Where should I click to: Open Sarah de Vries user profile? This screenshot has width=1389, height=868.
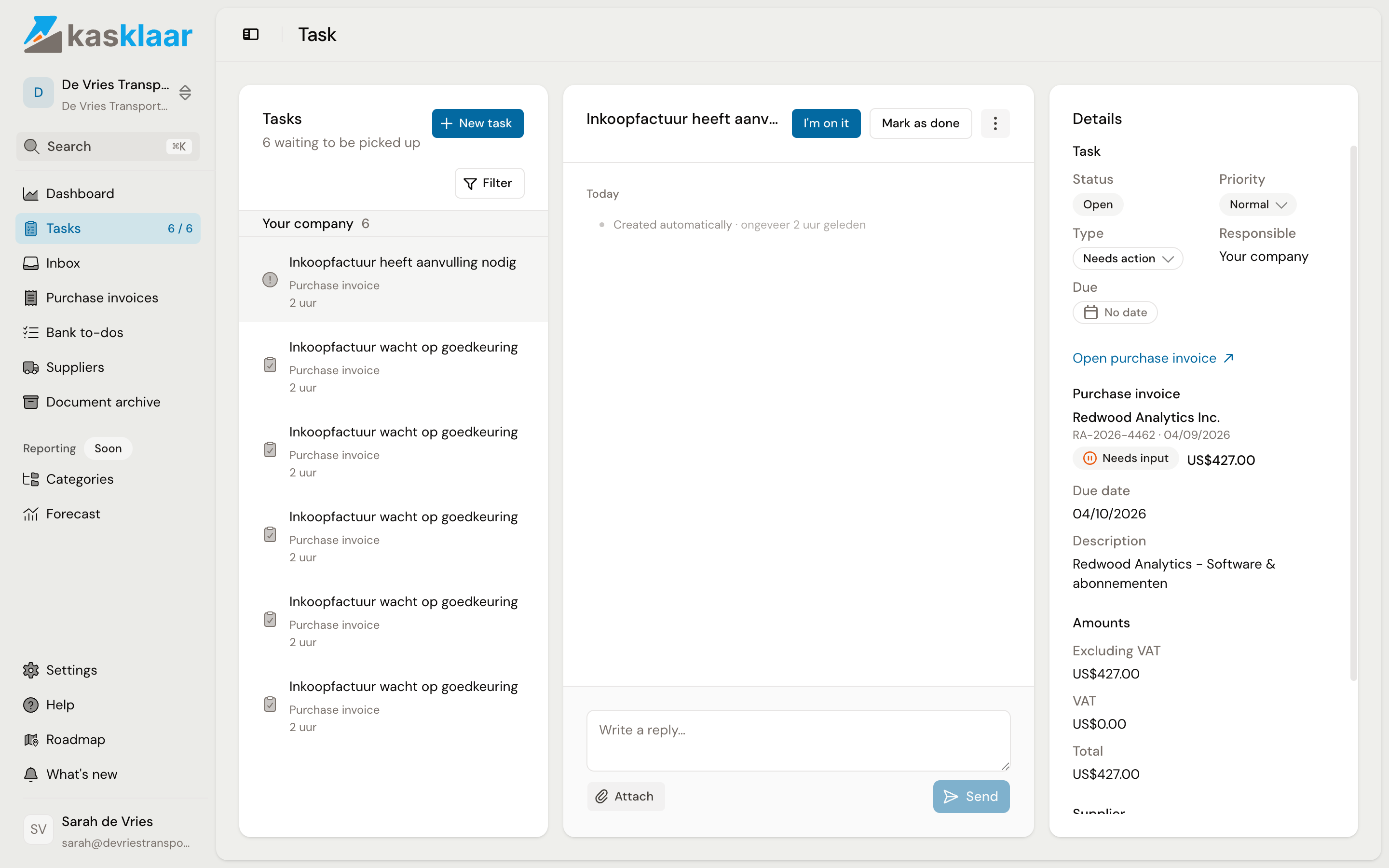(108, 831)
